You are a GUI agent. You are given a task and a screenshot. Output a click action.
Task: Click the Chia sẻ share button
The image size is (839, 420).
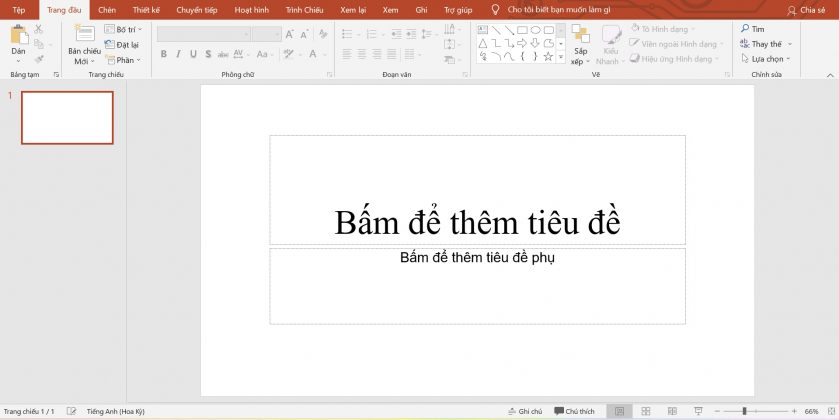[x=806, y=10]
